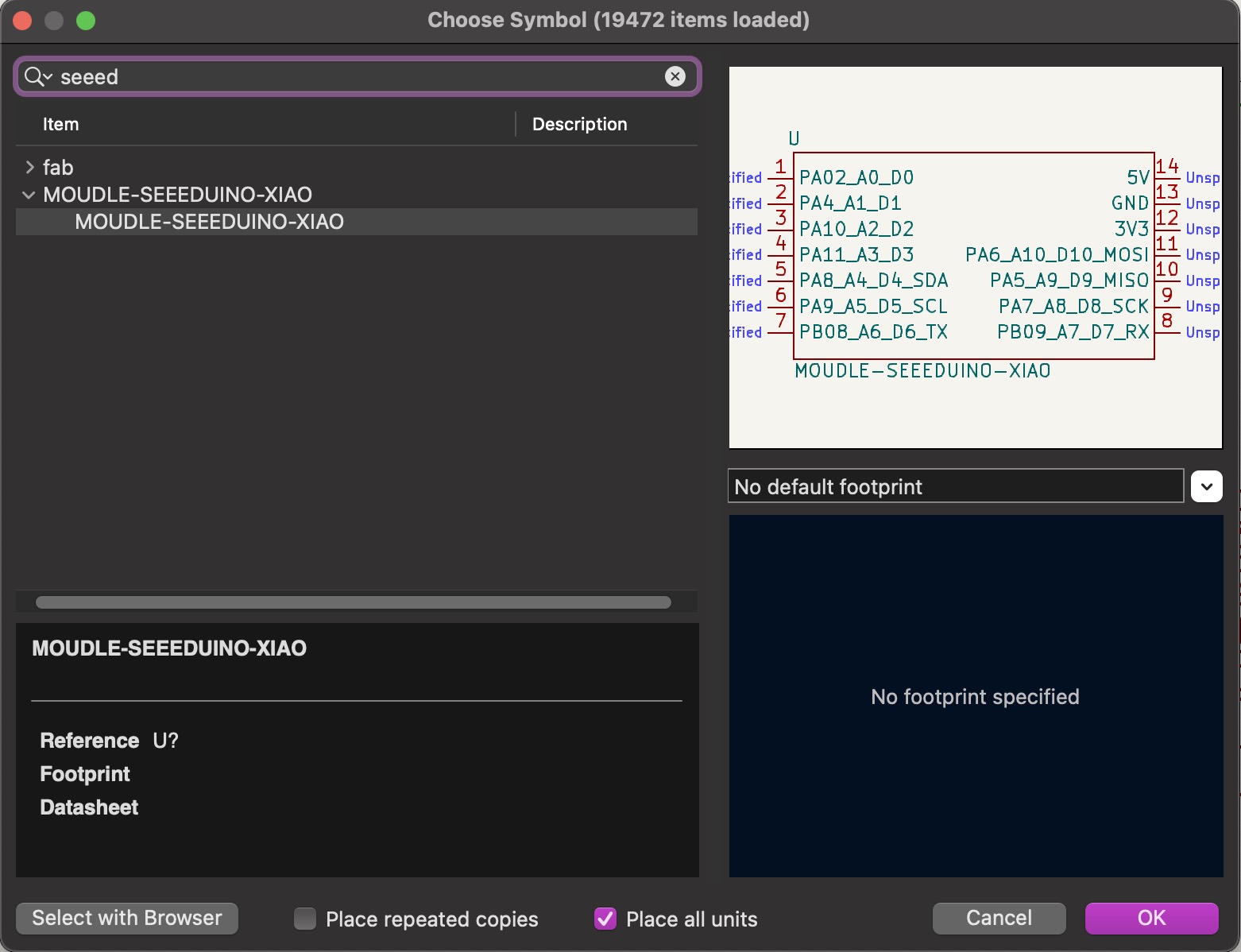Screen dimensions: 1241x952
Task: Click the U reference designator in preview
Action: pyautogui.click(x=794, y=138)
